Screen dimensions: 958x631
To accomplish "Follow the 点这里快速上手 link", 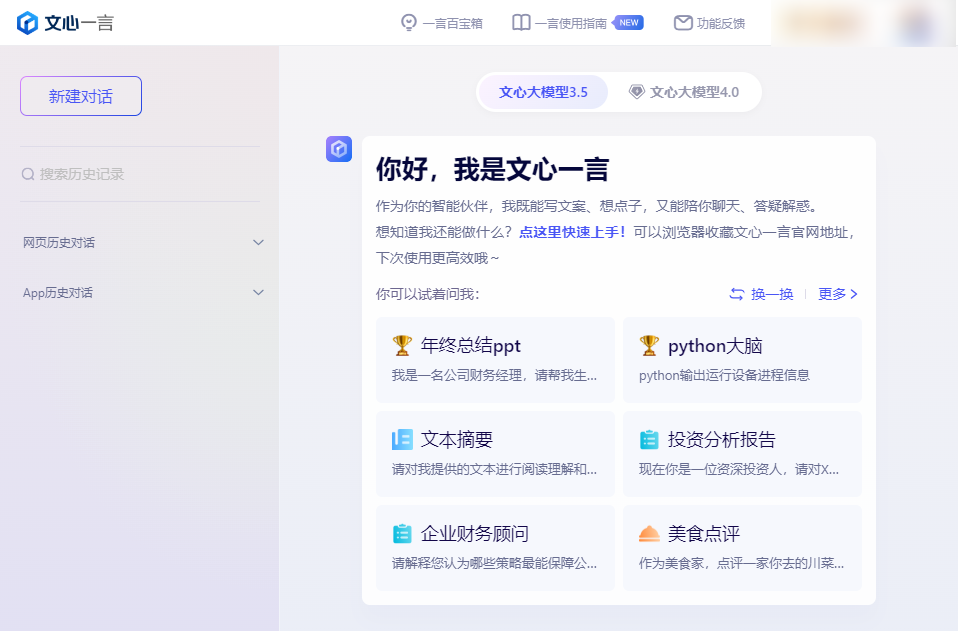I will pyautogui.click(x=572, y=232).
